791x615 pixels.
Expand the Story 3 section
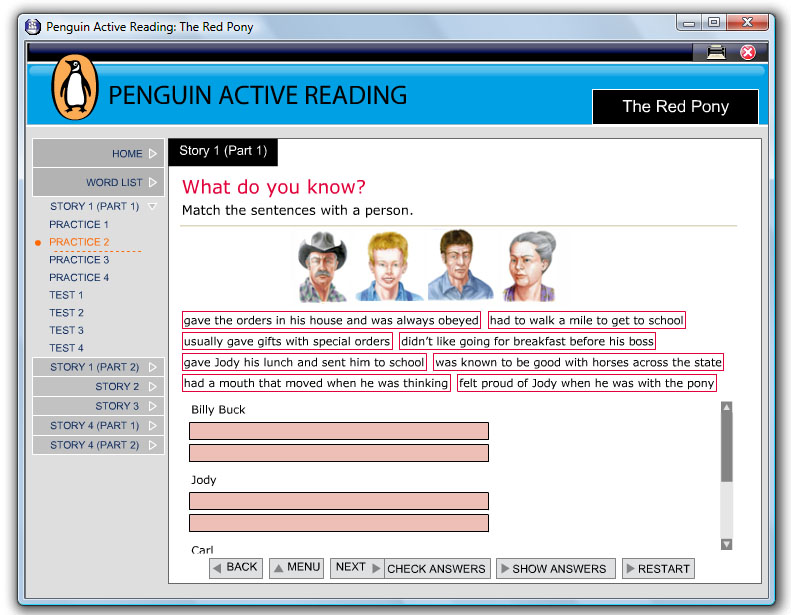click(x=98, y=406)
